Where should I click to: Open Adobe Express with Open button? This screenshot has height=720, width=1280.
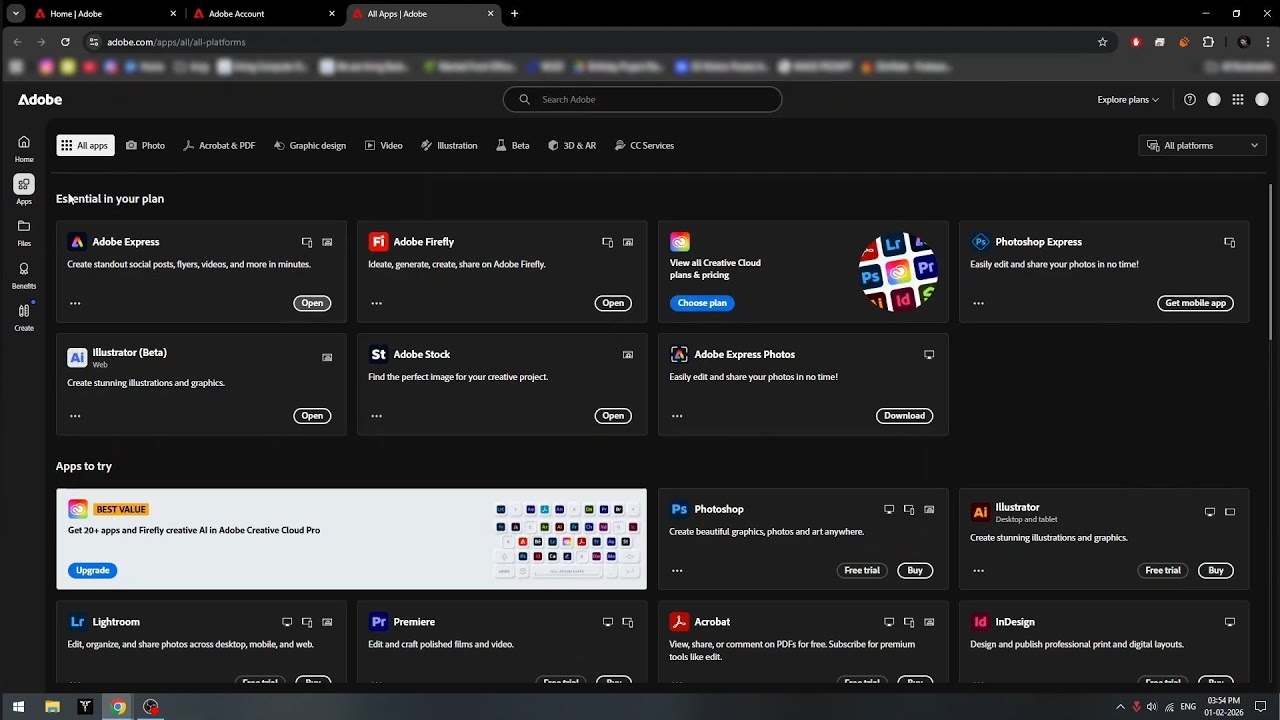coord(312,303)
